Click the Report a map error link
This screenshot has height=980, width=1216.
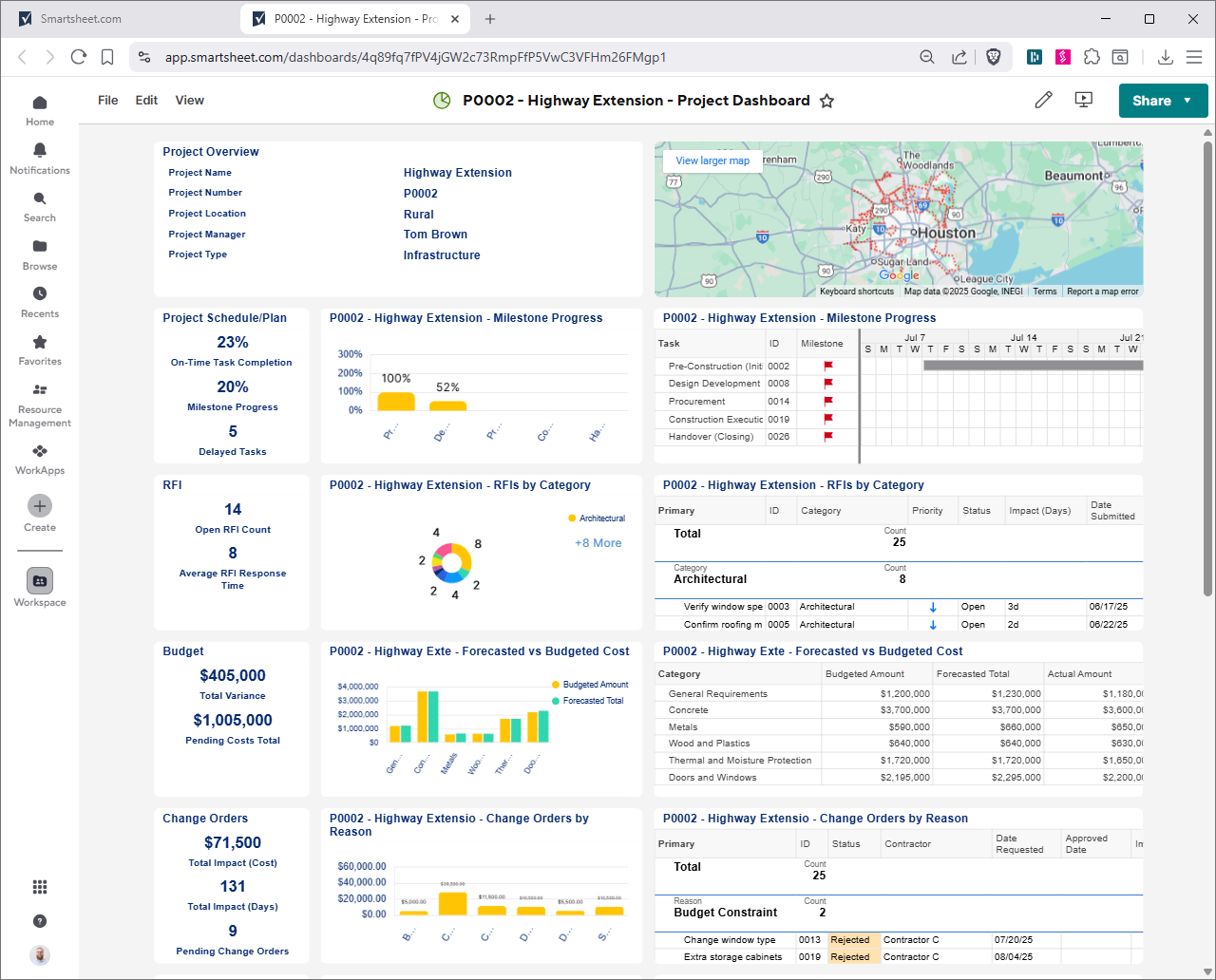(1102, 292)
